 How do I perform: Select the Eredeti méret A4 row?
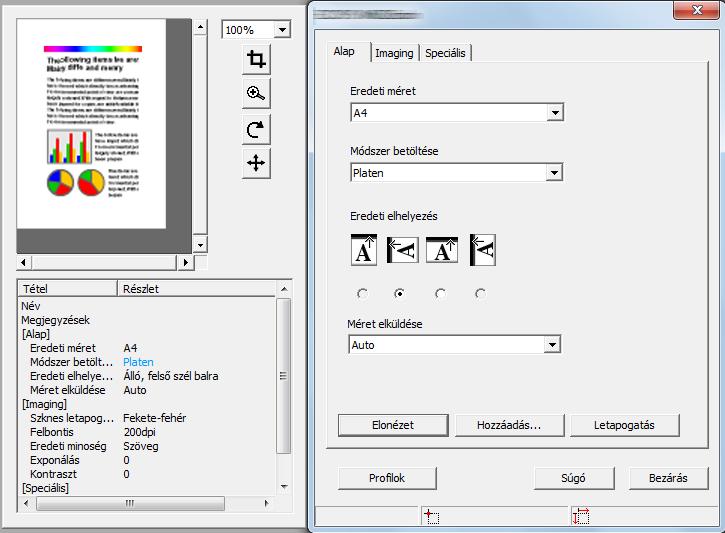[147, 348]
